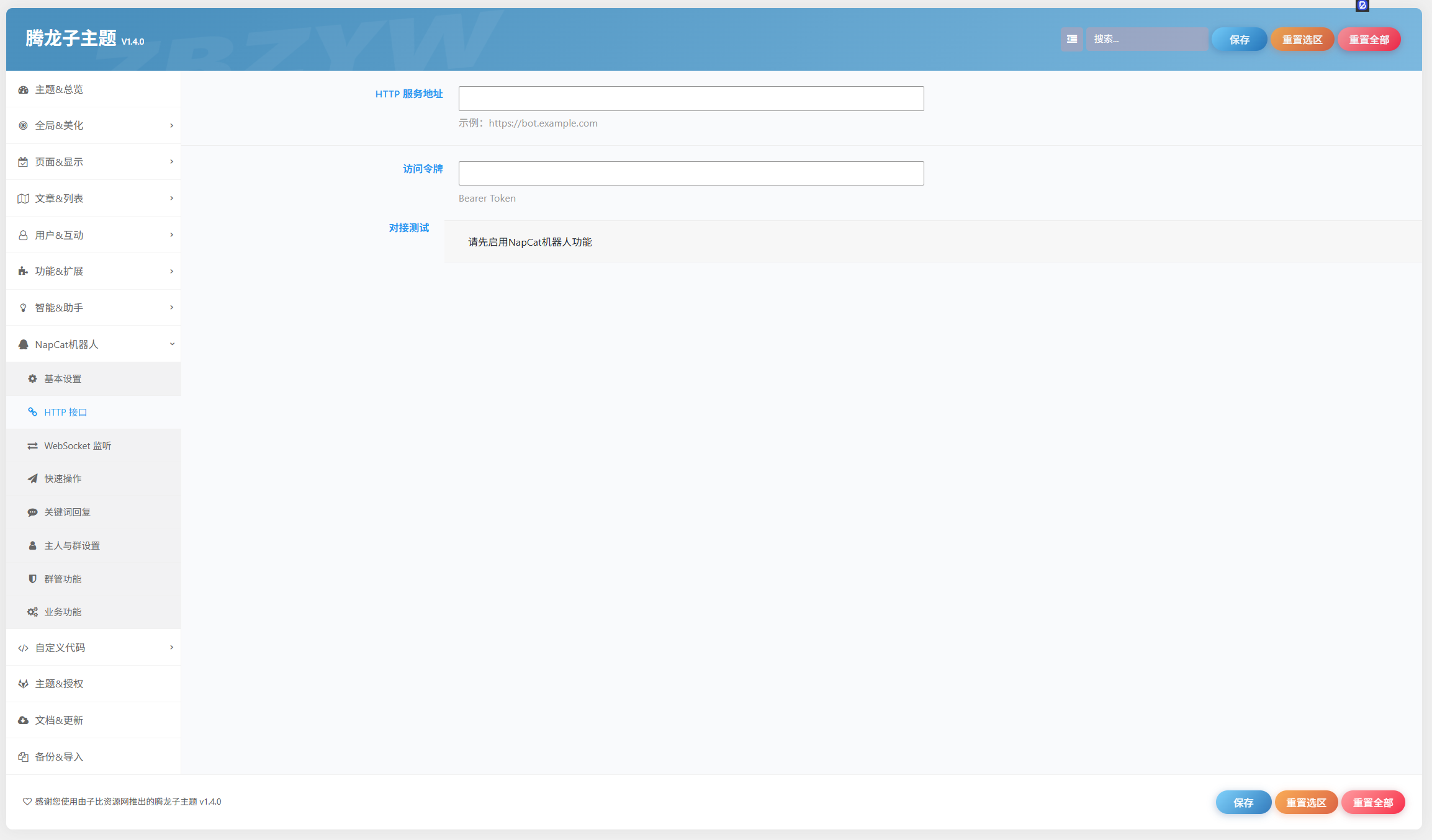
Task: Click the user icon beside 用户&互动
Action: (x=23, y=236)
